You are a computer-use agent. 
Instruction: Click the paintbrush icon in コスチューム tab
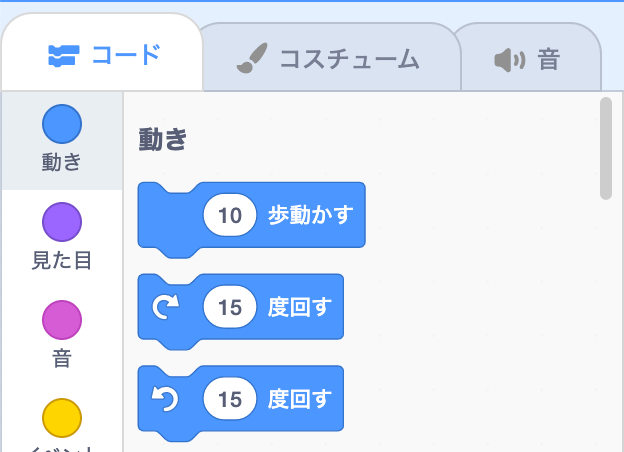pyautogui.click(x=252, y=58)
